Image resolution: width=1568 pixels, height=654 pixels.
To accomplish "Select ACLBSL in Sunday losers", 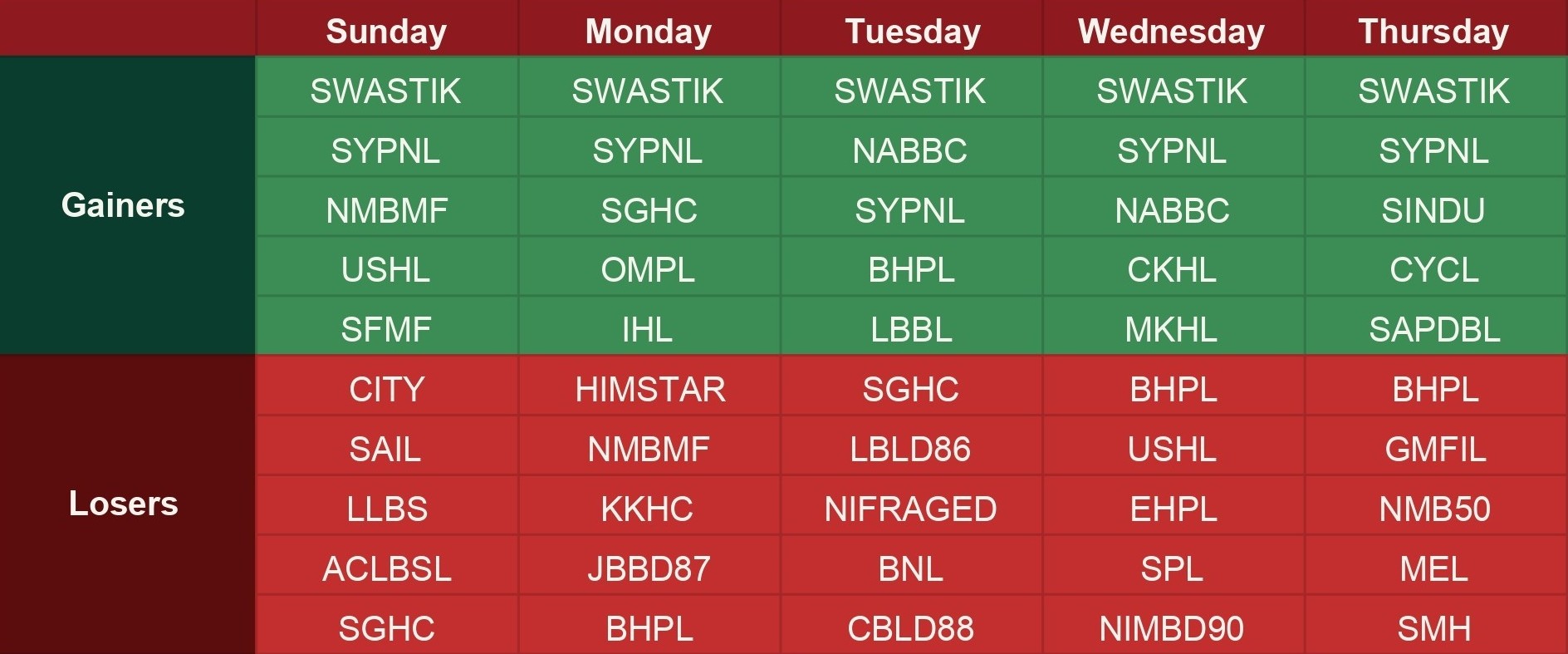I will coord(386,569).
